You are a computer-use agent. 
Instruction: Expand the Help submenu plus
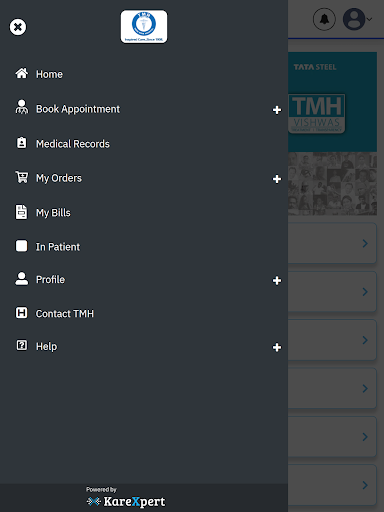(277, 348)
